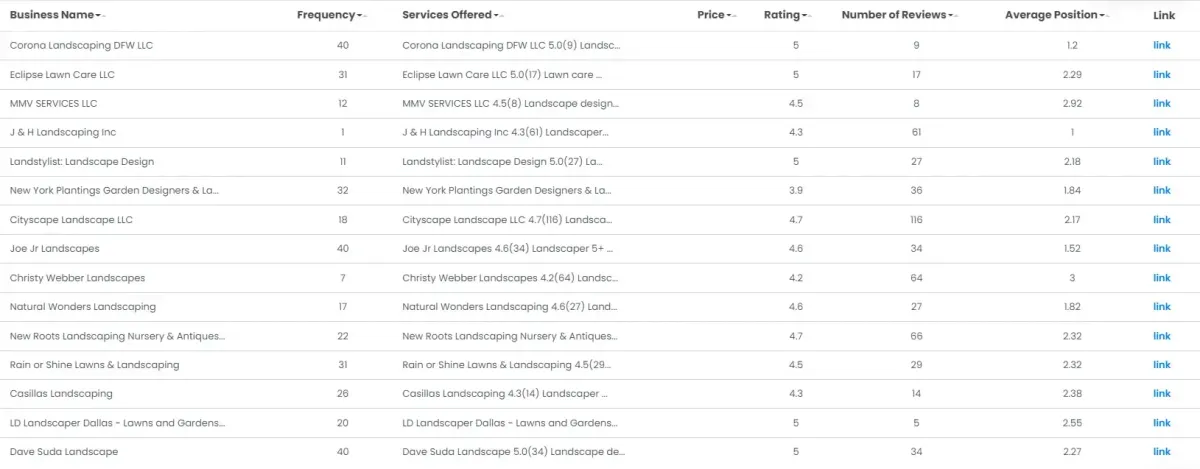Open link for Casillas Landscaping

tap(1161, 394)
